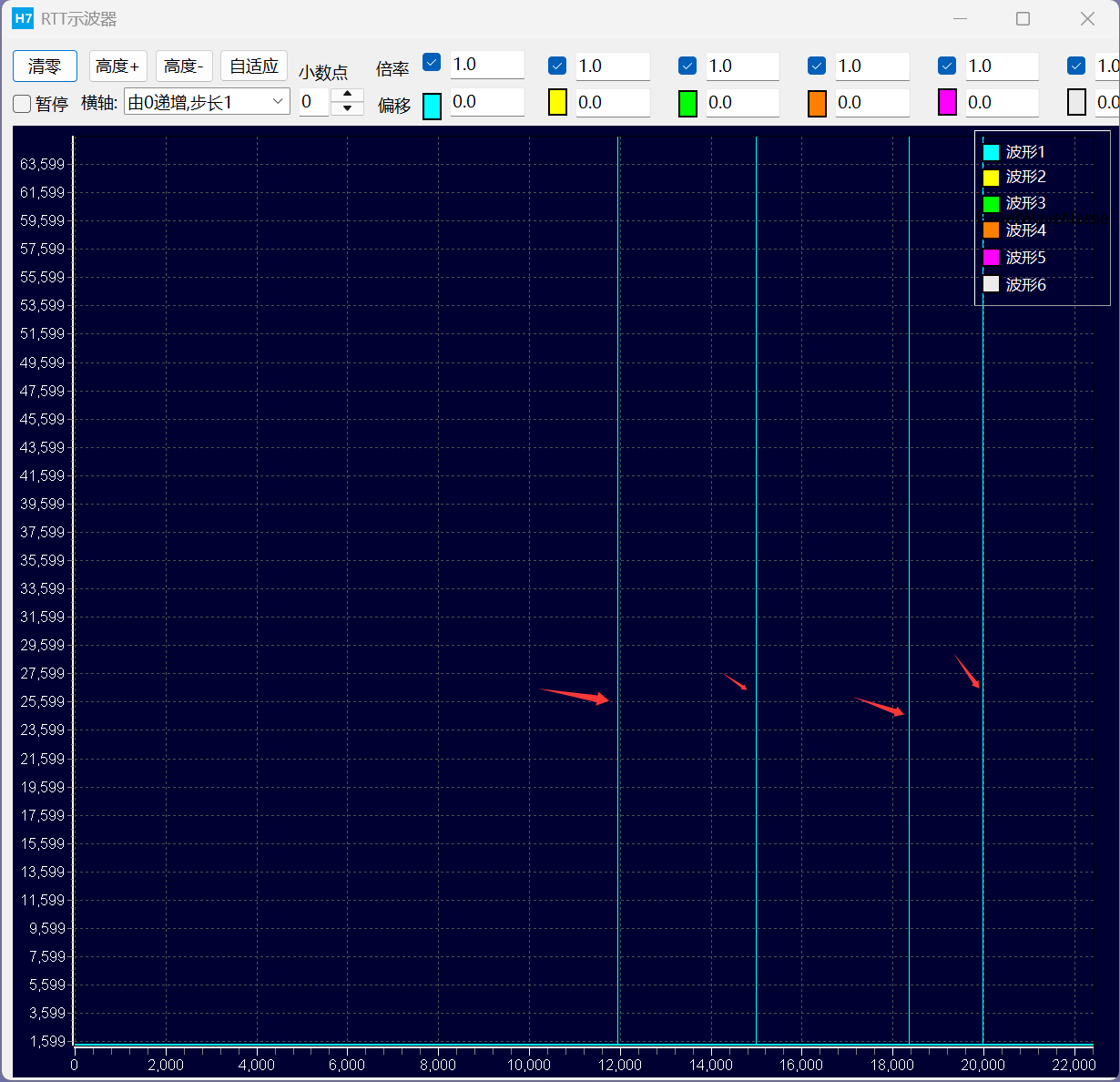Viewport: 1120px width, 1082px height.
Task: Edit magenta channel offset field
Action: point(1003,103)
